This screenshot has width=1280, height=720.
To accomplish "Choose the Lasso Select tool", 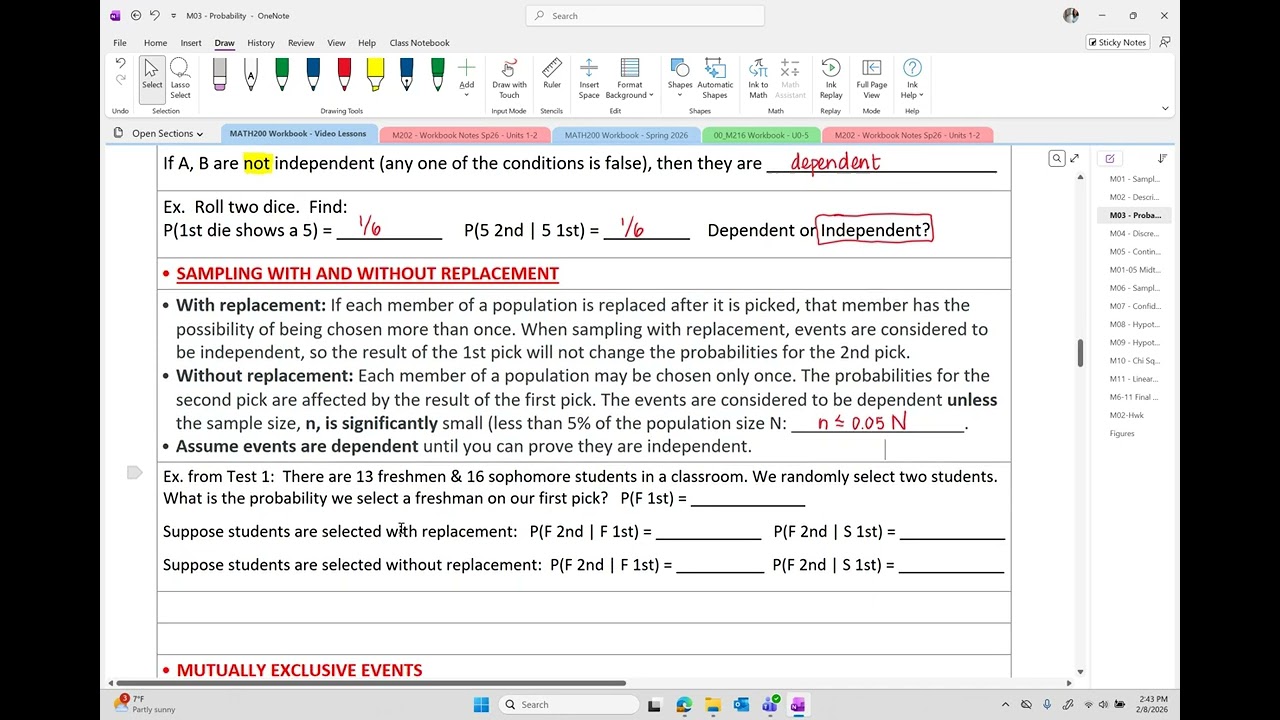I will point(180,79).
